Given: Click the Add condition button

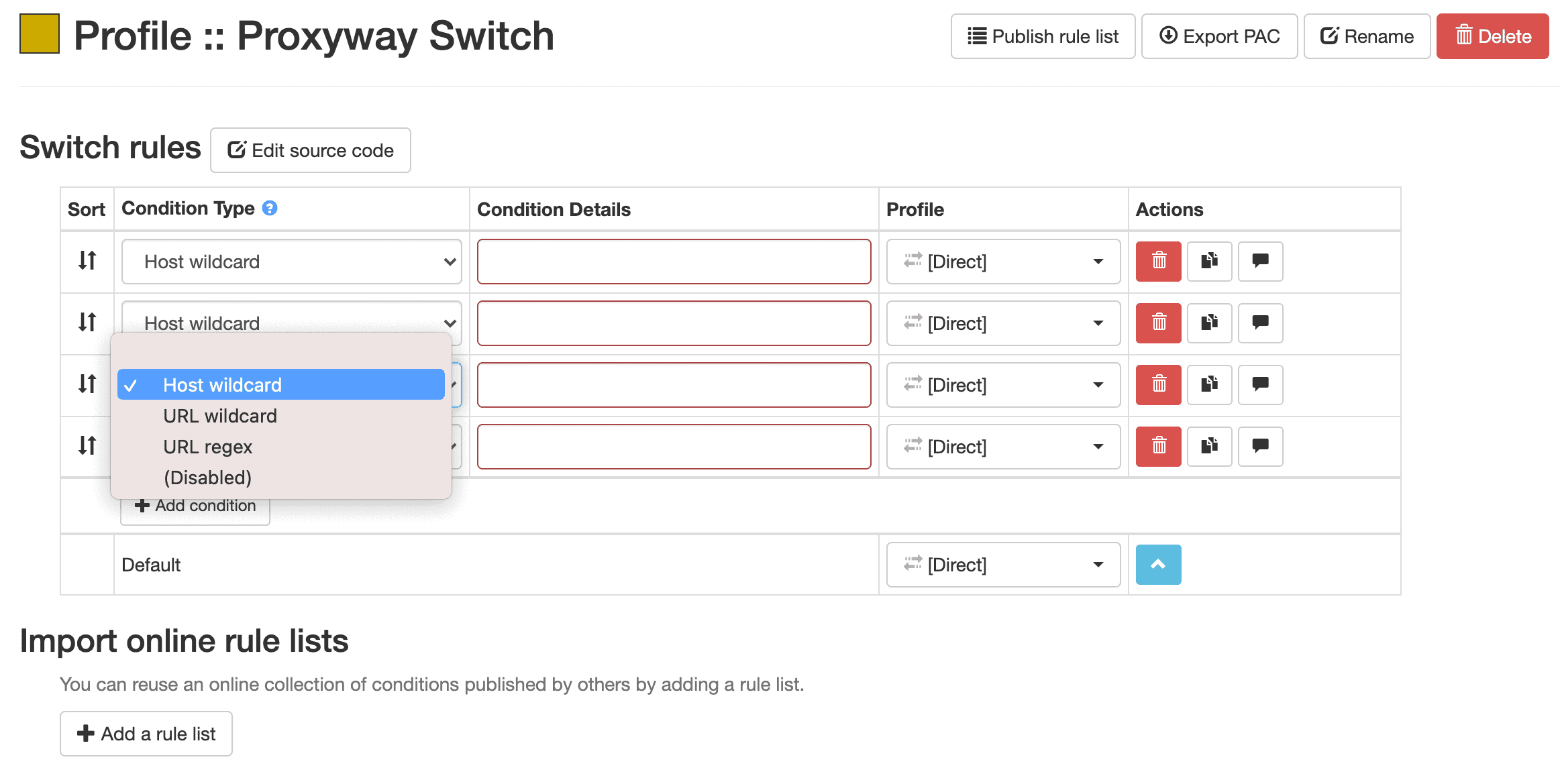Looking at the screenshot, I should tap(195, 511).
